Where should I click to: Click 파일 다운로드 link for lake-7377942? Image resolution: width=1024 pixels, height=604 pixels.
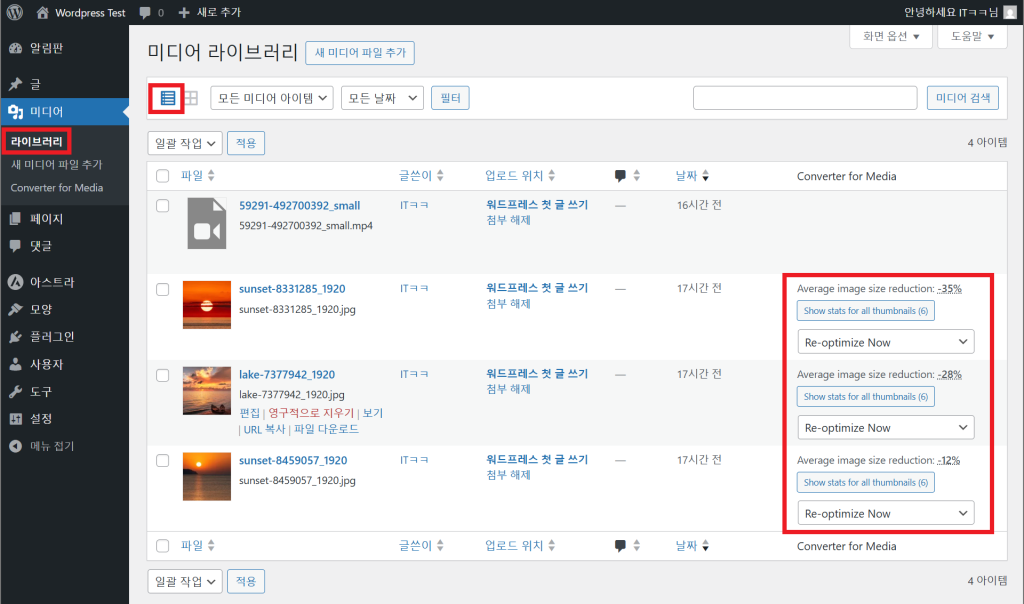point(326,430)
